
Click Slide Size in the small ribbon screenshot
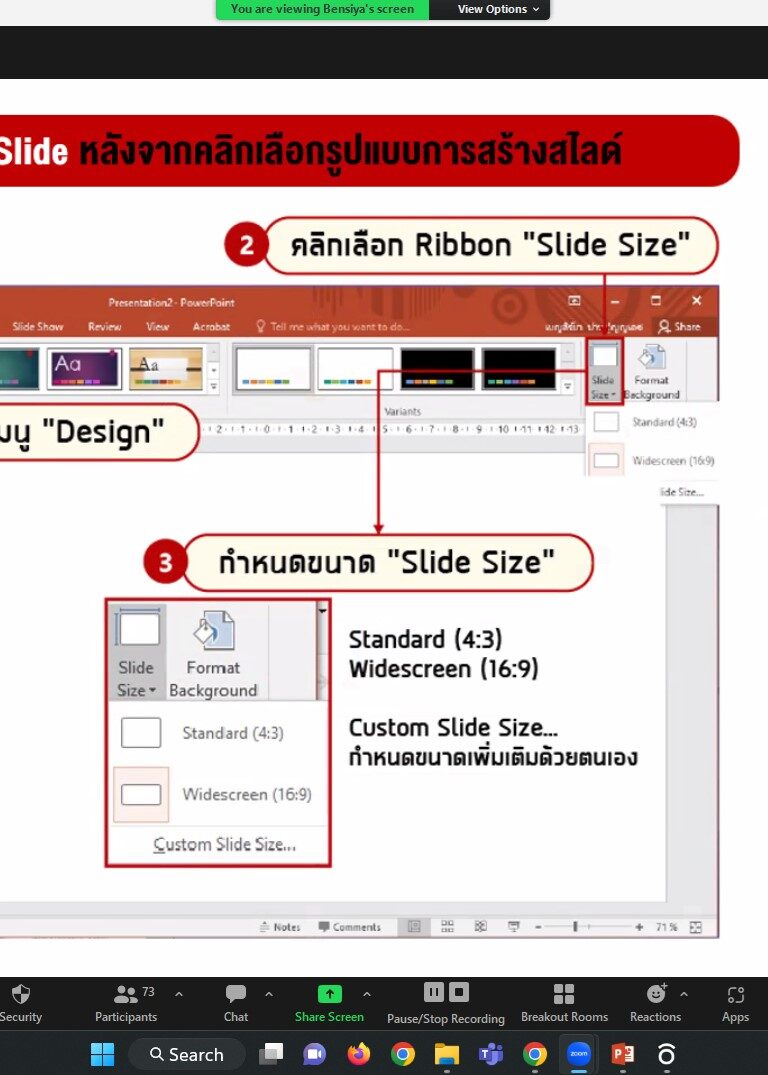pyautogui.click(x=604, y=371)
